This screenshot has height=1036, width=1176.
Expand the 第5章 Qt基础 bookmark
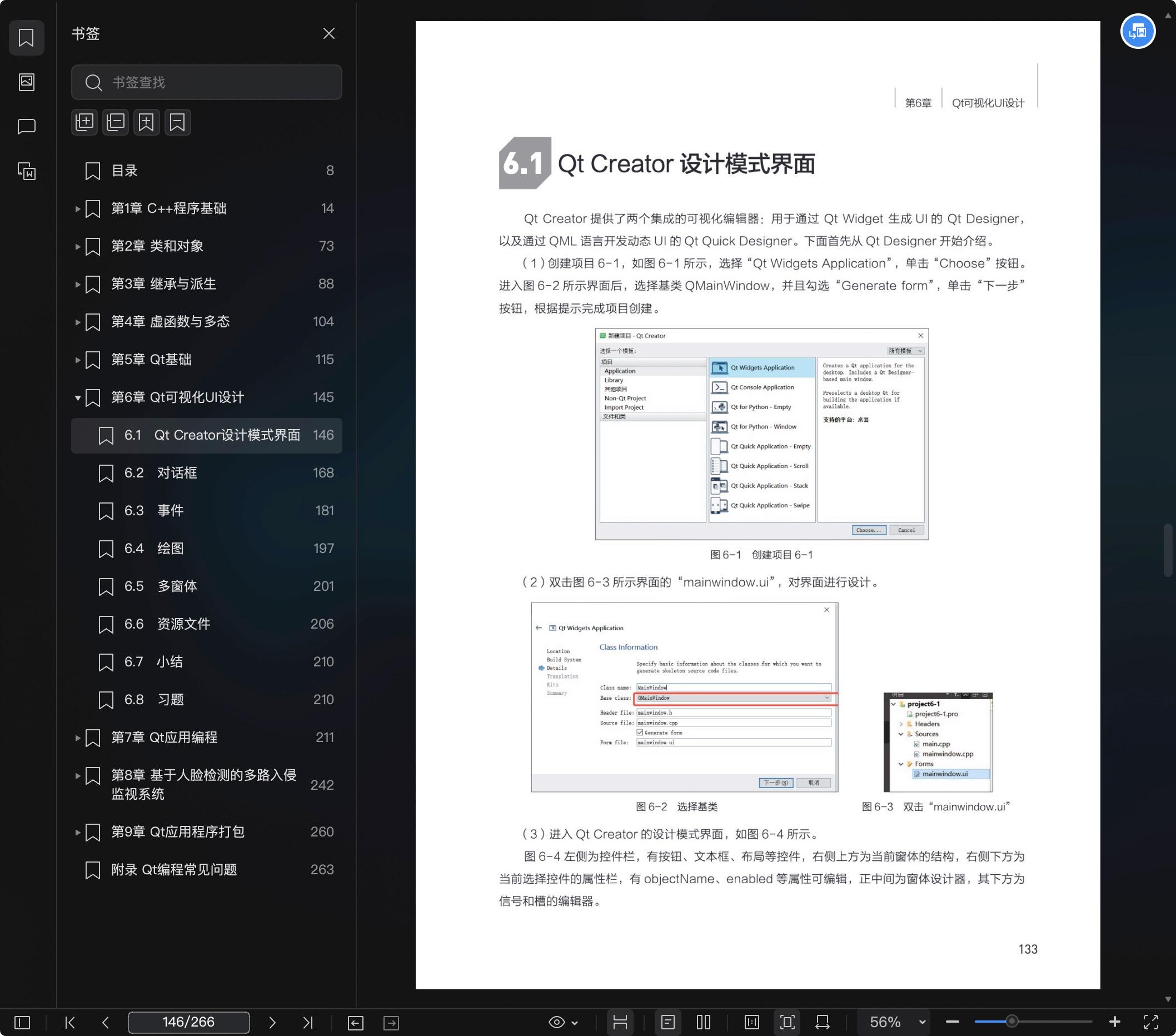click(x=77, y=360)
